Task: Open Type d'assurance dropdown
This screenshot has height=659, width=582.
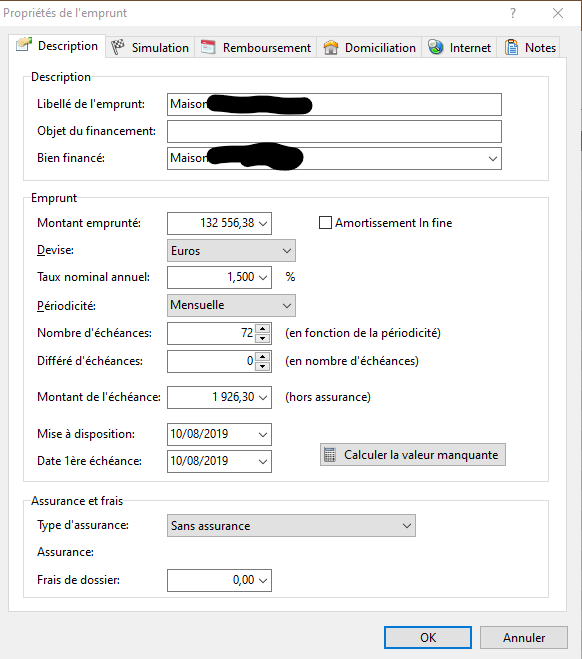Action: [291, 525]
